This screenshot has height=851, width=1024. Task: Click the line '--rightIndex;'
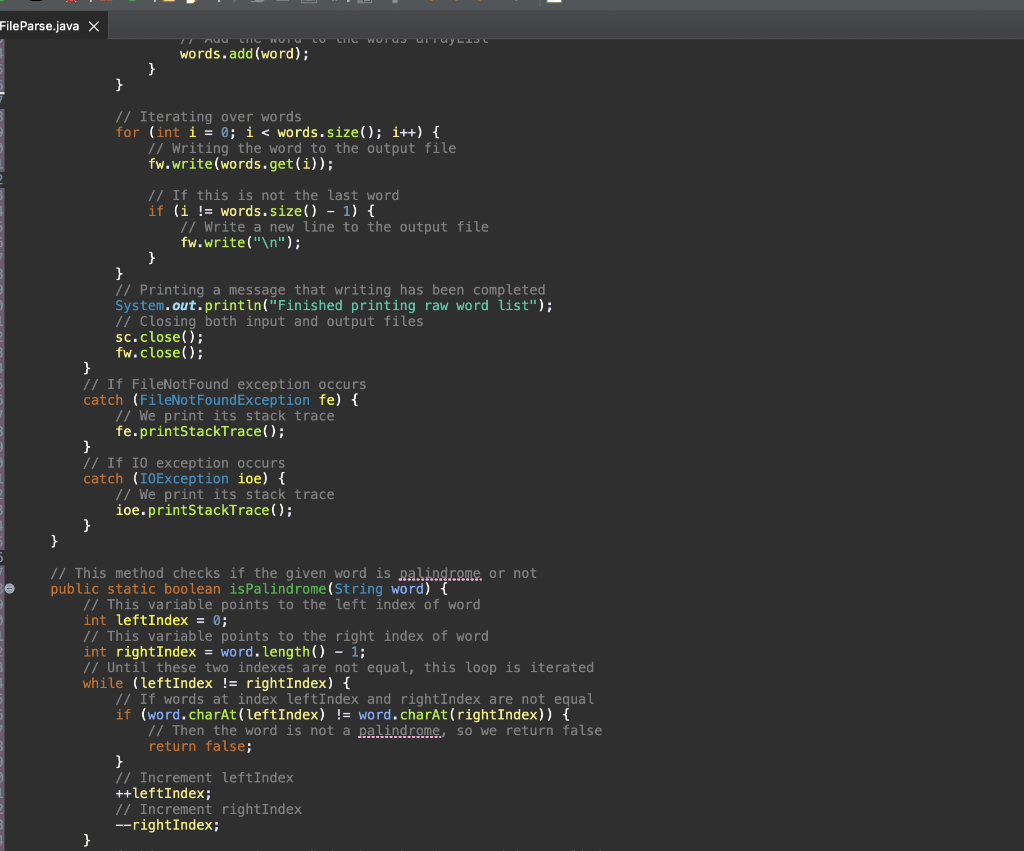(x=167, y=825)
